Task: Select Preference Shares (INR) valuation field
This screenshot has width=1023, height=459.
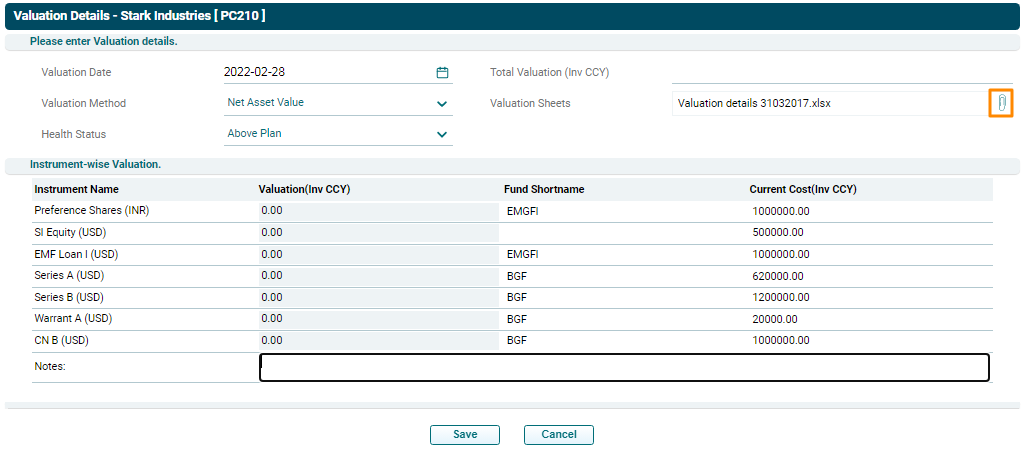Action: click(378, 211)
